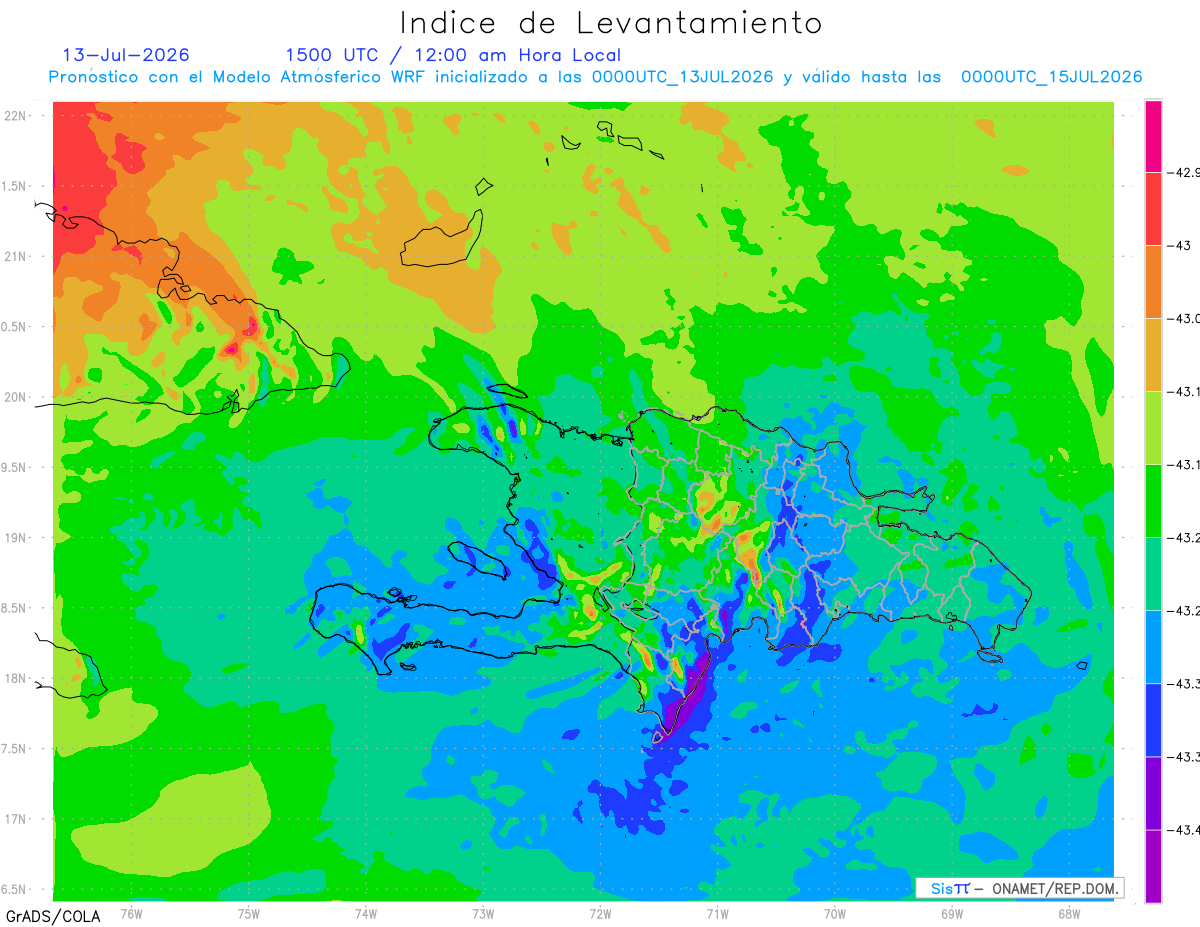Click the "74W" longitude label
1200x927 pixels.
click(x=366, y=913)
